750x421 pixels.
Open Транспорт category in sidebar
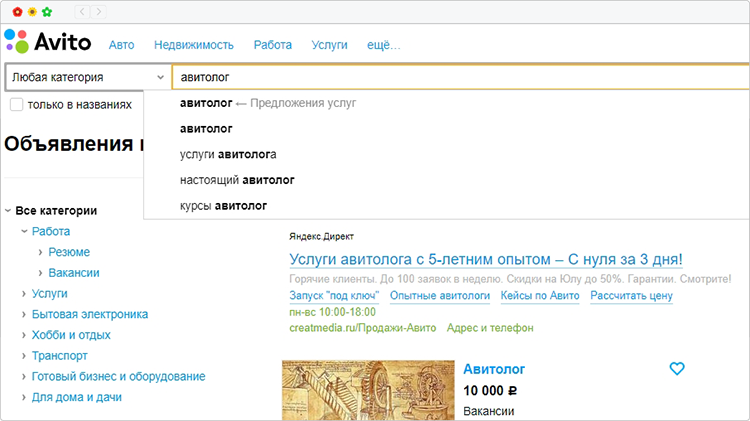coord(59,355)
